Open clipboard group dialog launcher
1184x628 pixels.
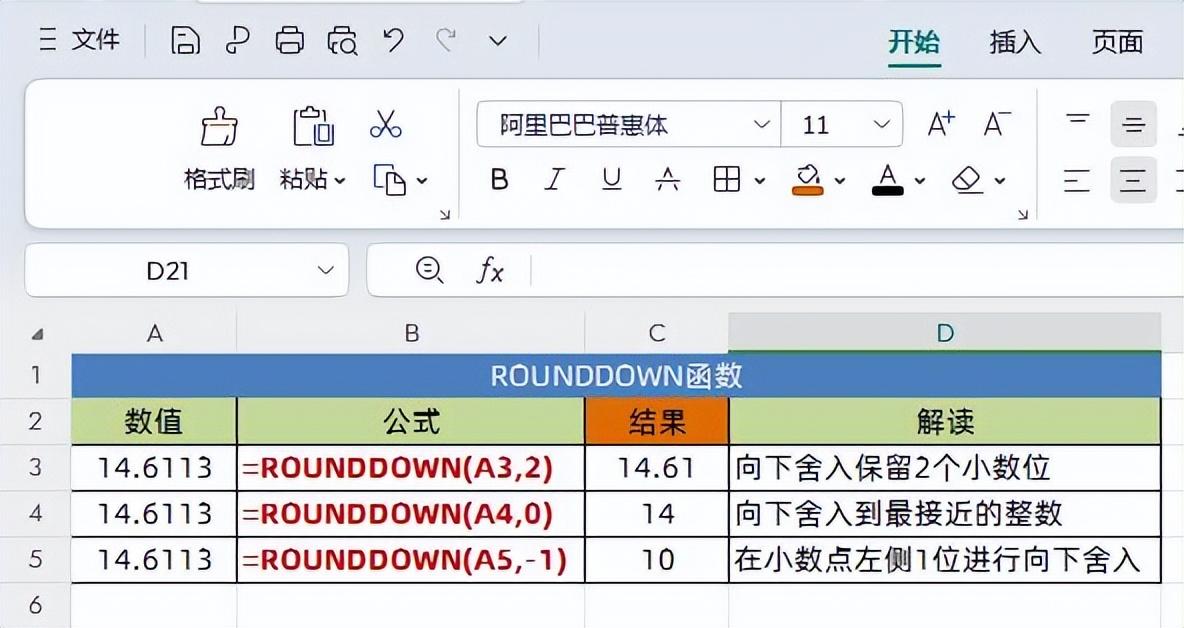click(x=445, y=215)
